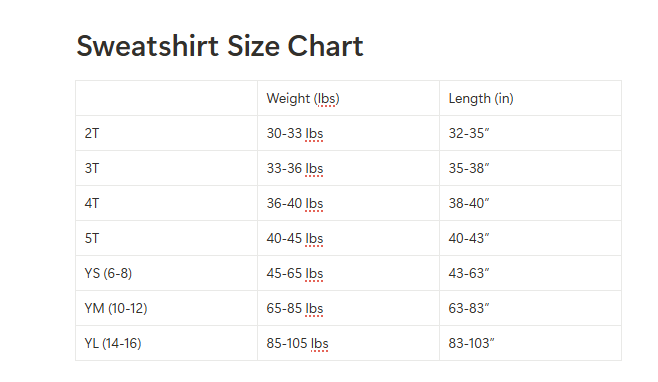Click the 4T size cell
Viewport: 658px width, 382px height.
coord(166,203)
